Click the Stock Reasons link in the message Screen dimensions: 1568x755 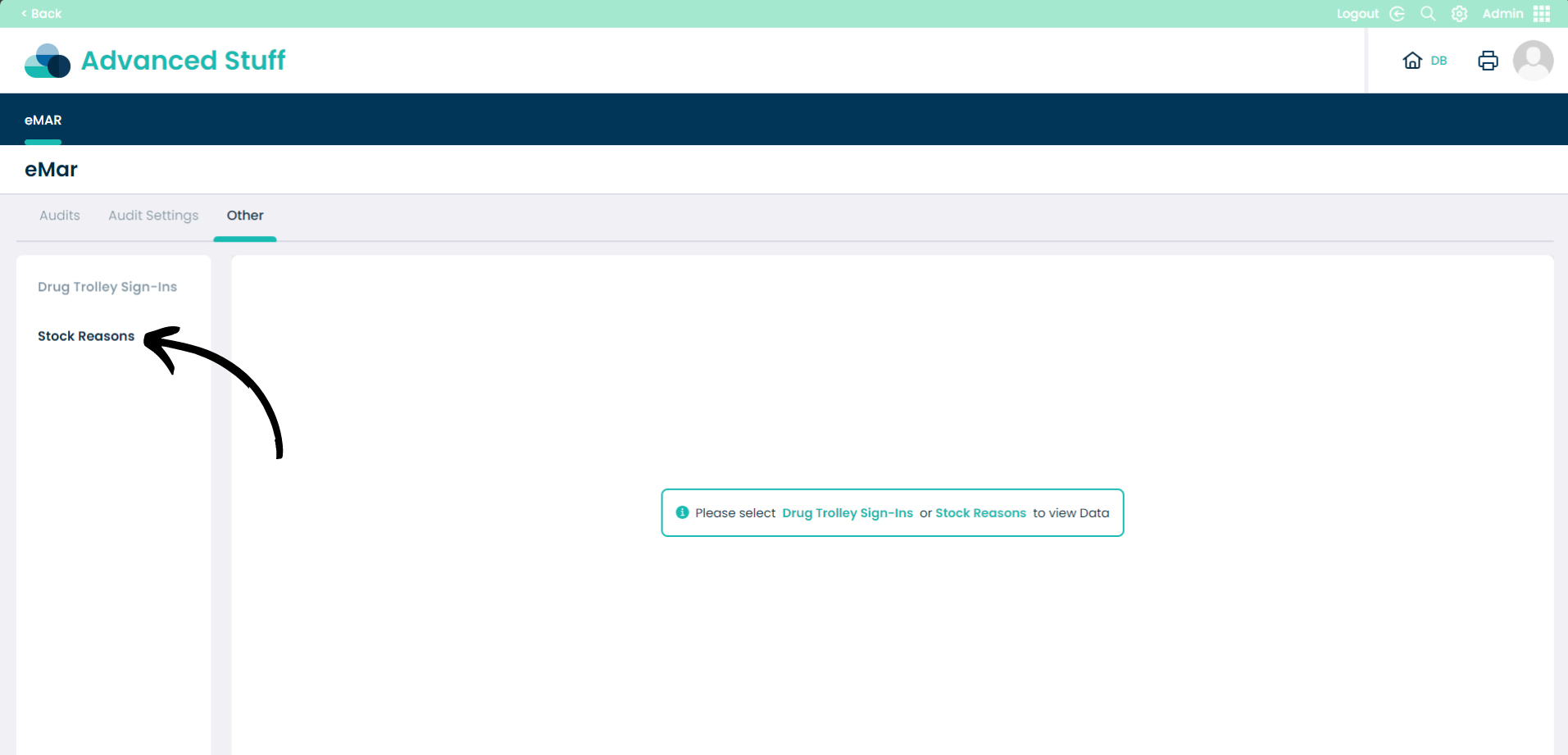(980, 513)
